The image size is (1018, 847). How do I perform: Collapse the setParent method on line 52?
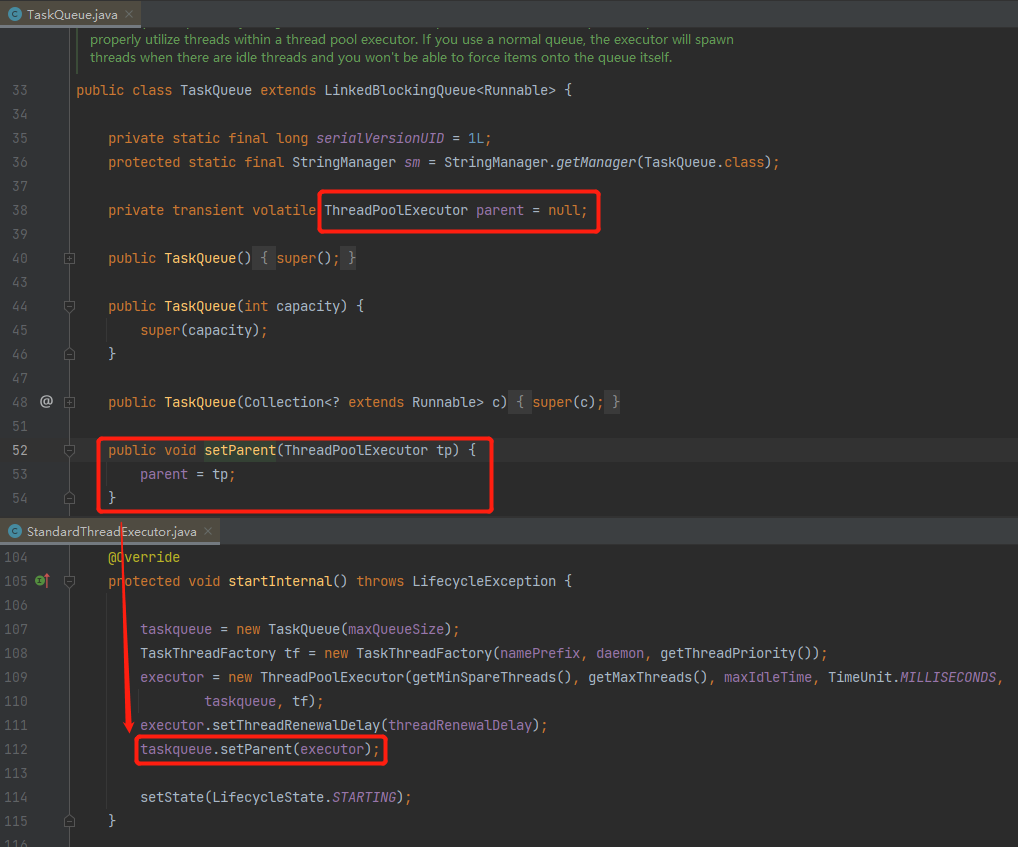(x=69, y=450)
